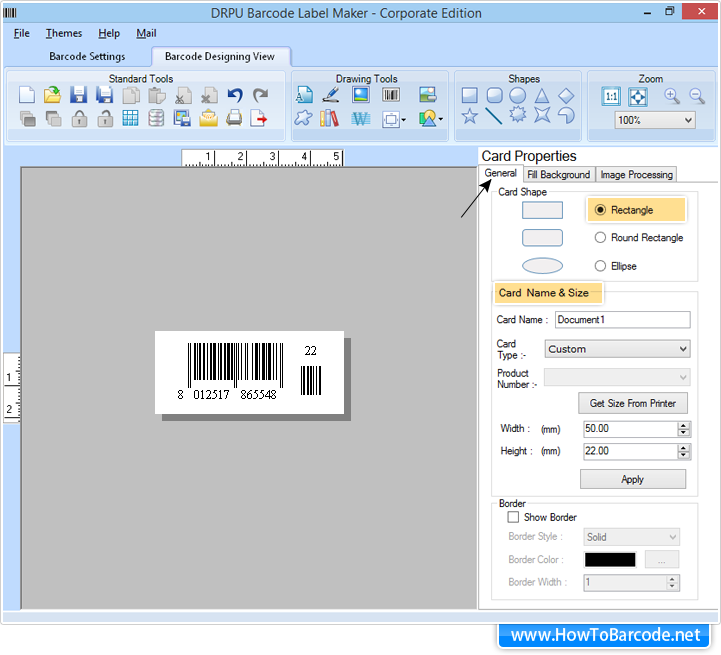Zoom out with magnifier minus
The image size is (721, 655).
(x=697, y=96)
